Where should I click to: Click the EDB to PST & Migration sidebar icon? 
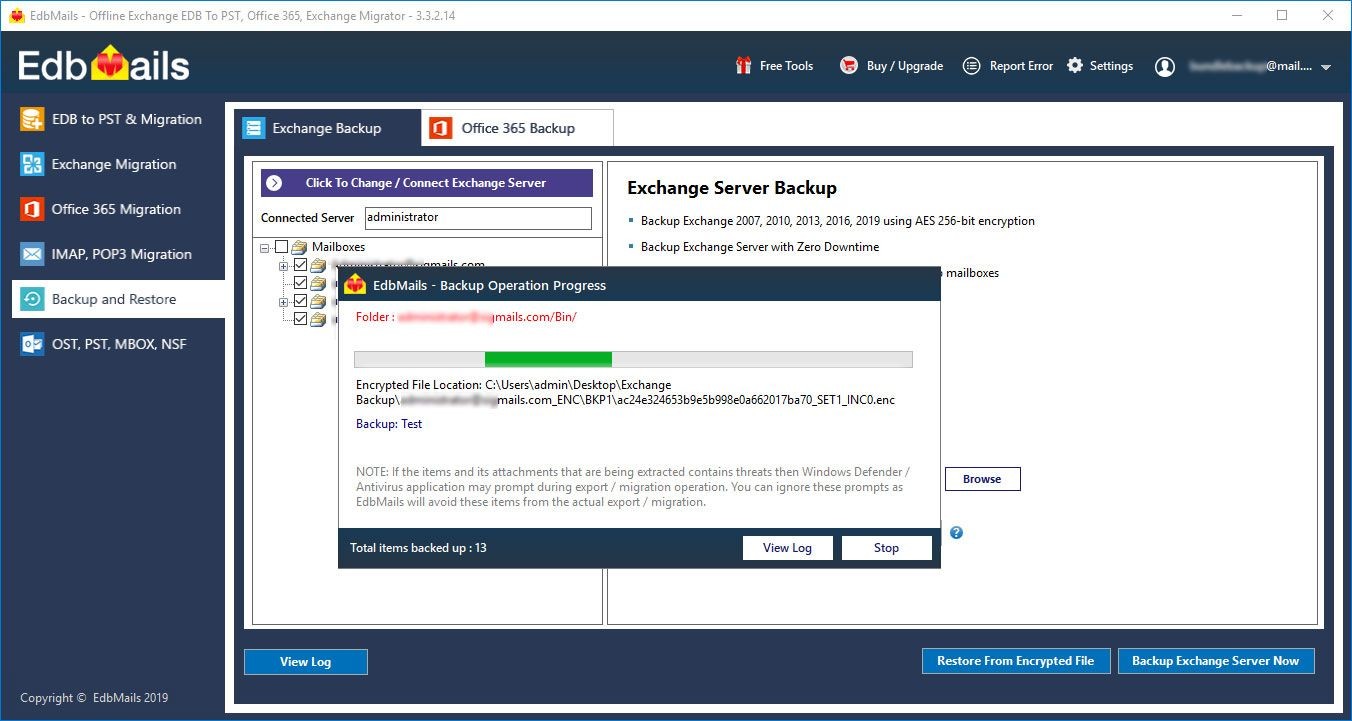point(33,119)
